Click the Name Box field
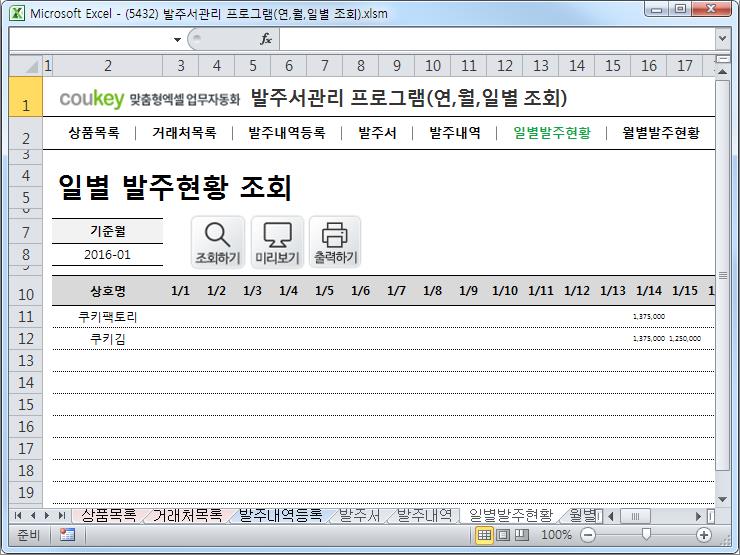 click(x=90, y=39)
